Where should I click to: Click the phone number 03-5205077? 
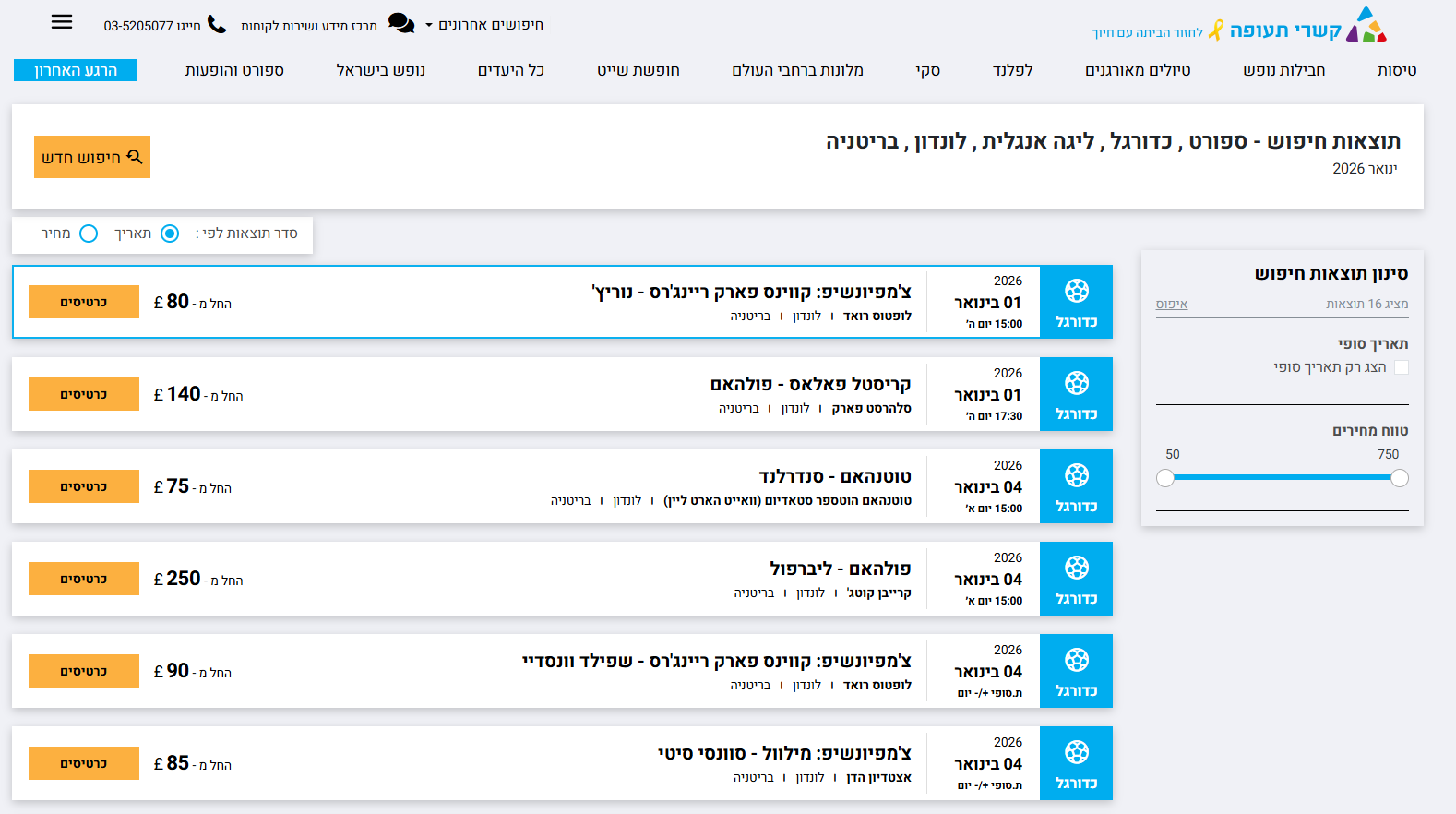click(x=138, y=26)
